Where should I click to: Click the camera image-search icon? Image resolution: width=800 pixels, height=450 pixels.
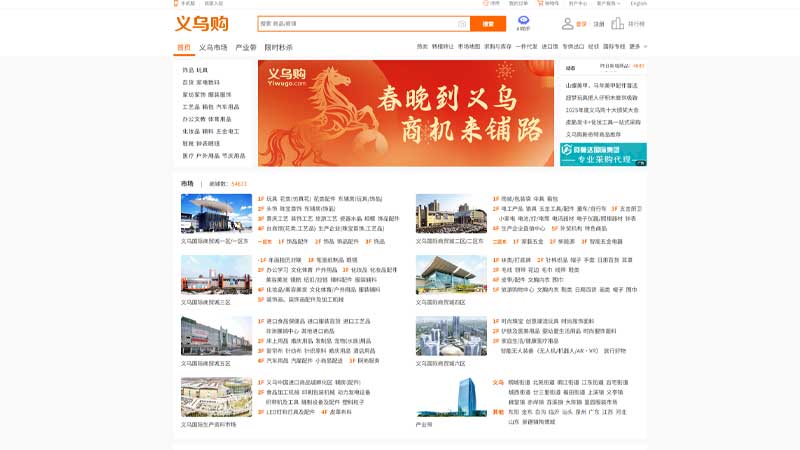tap(462, 23)
